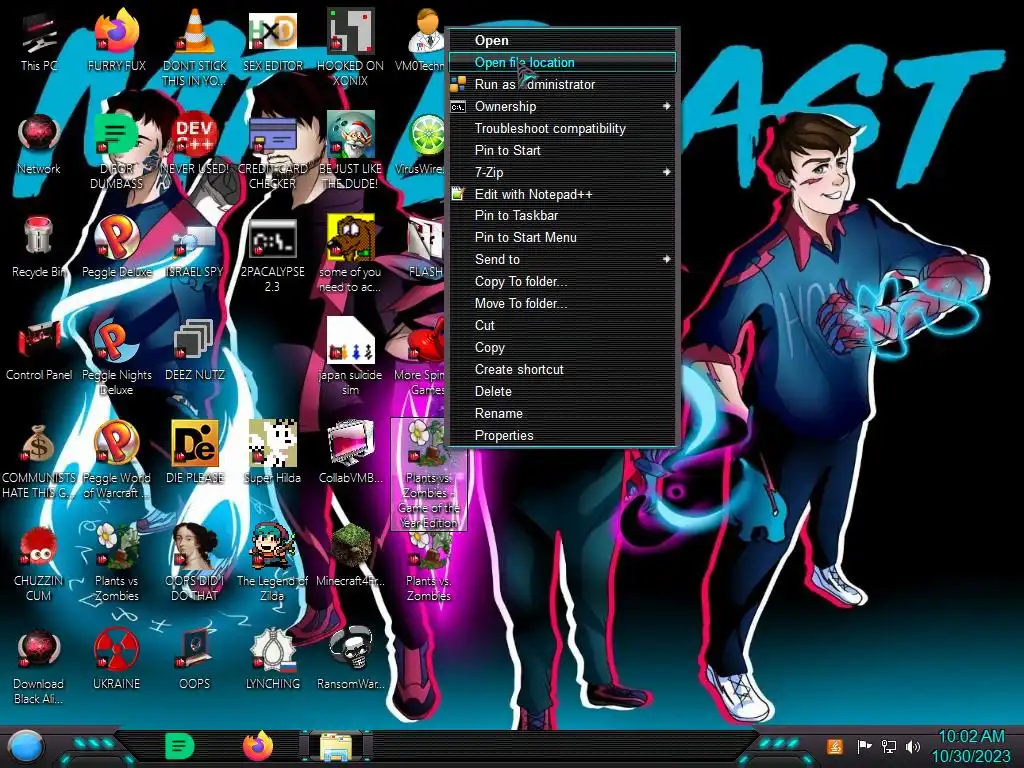This screenshot has height=768, width=1024.
Task: Choose Copy in the context menu
Action: click(562, 347)
